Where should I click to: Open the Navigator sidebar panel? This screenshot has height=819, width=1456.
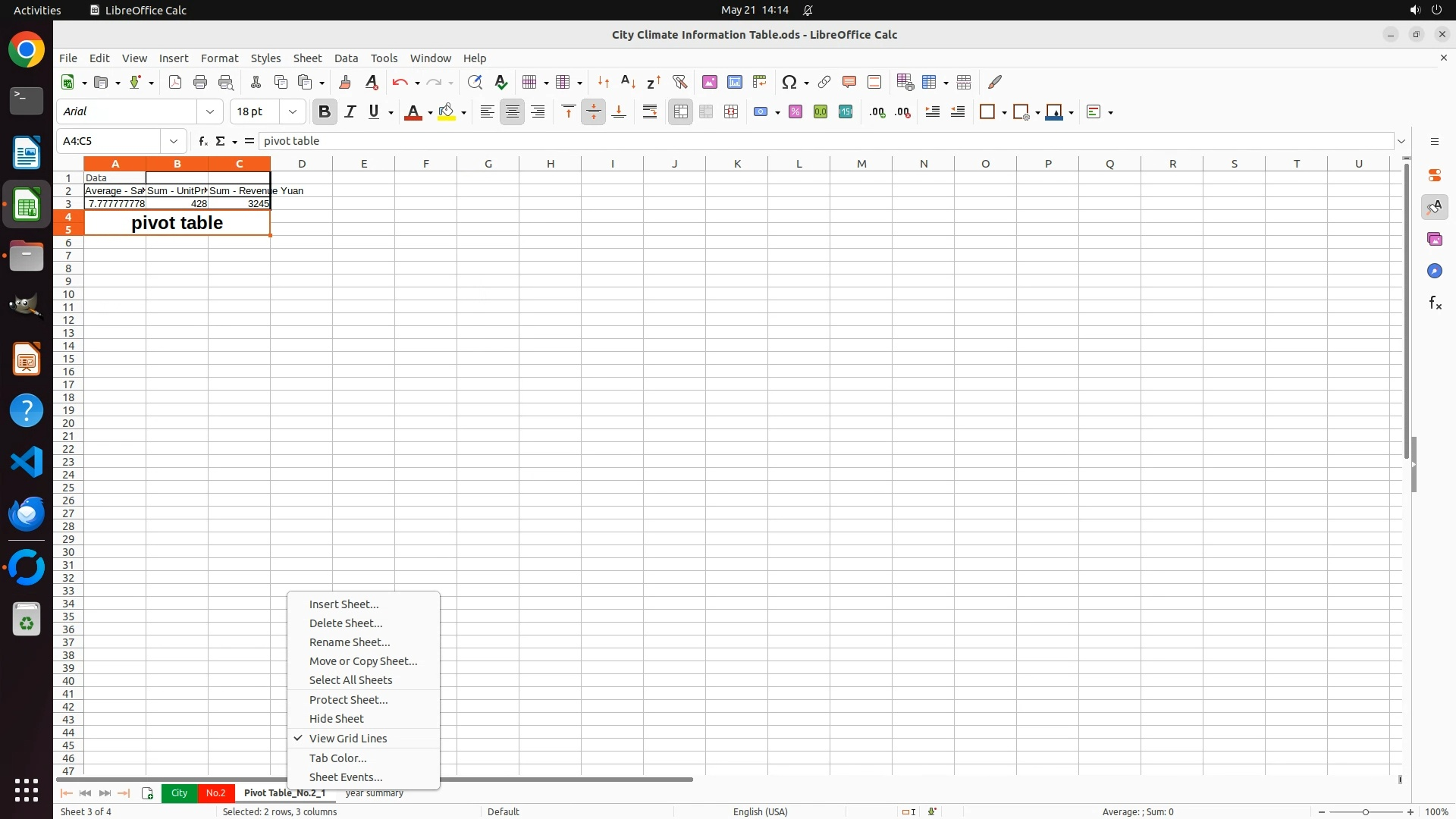point(1434,271)
